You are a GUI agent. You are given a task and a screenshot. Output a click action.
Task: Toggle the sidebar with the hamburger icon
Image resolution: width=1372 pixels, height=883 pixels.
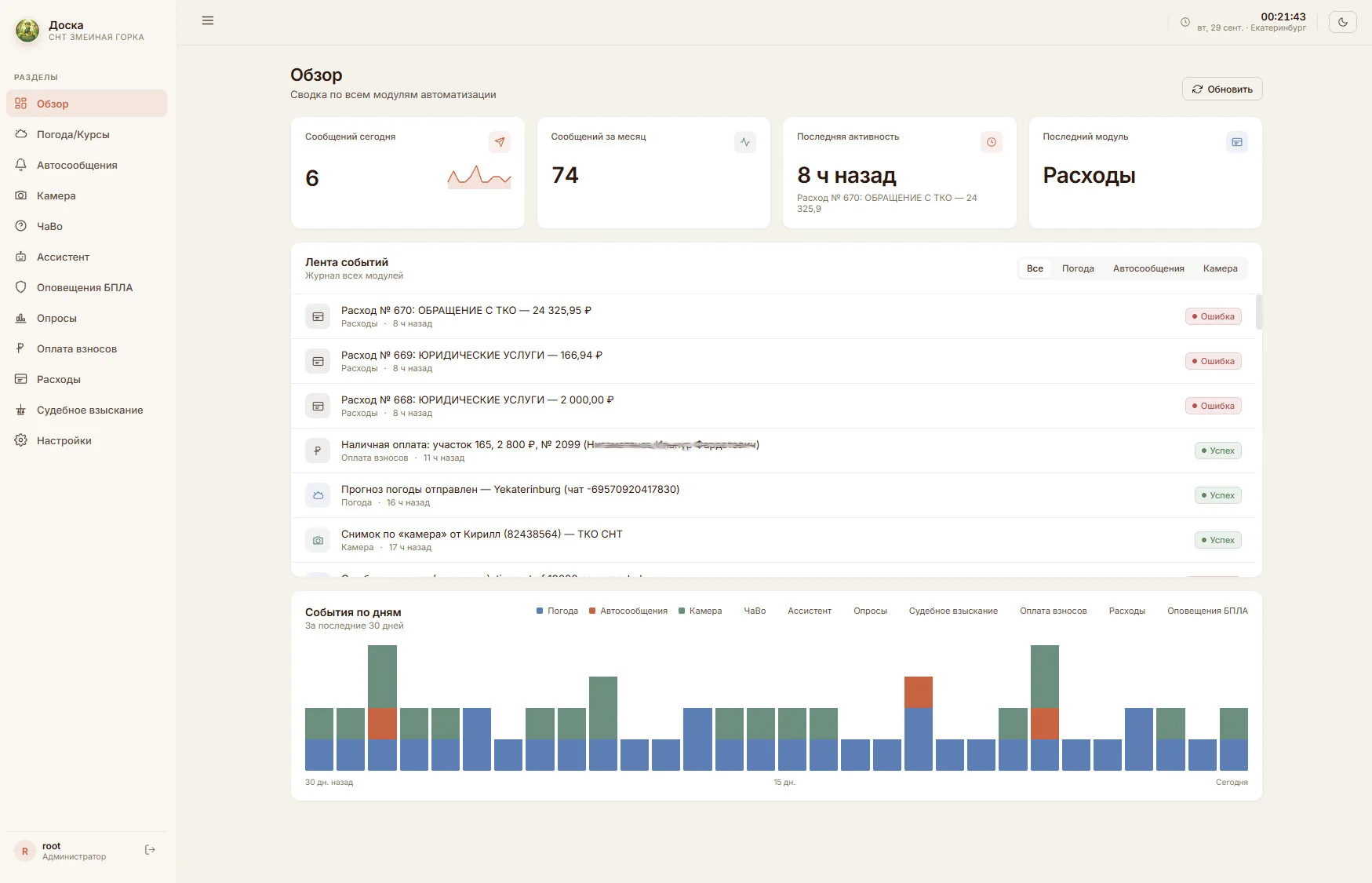tap(208, 20)
